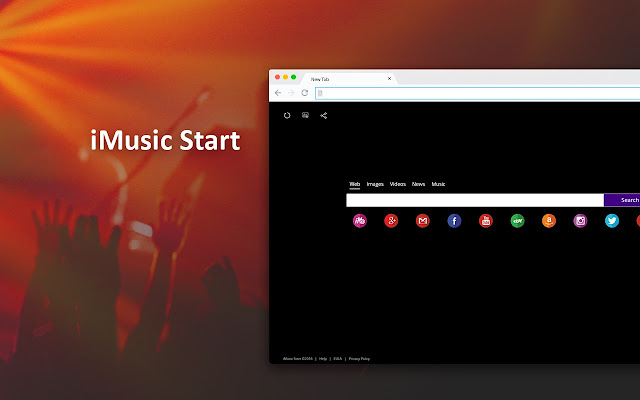
Task: Open the Google+ shortcut icon
Action: point(391,221)
